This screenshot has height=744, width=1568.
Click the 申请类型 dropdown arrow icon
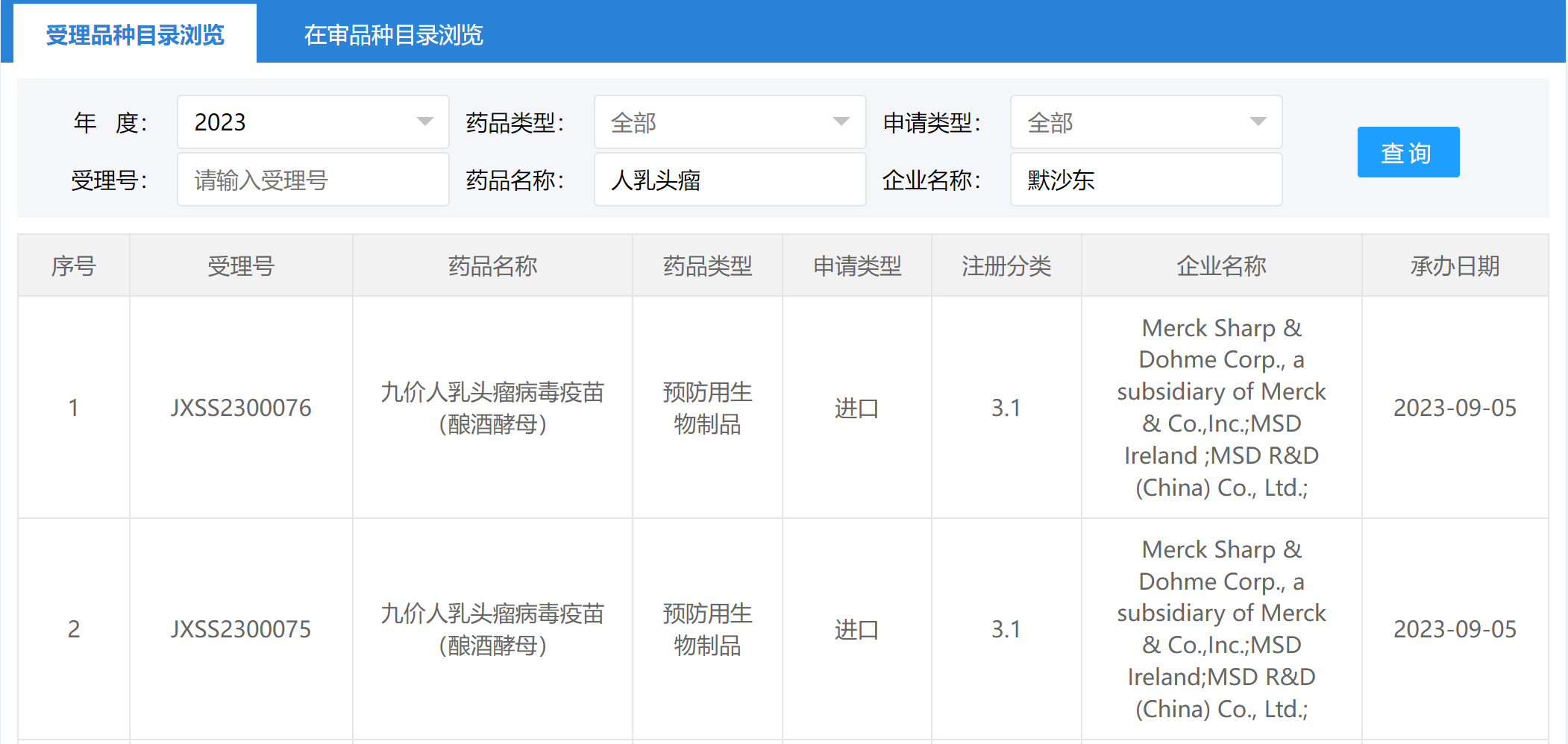coord(1258,122)
